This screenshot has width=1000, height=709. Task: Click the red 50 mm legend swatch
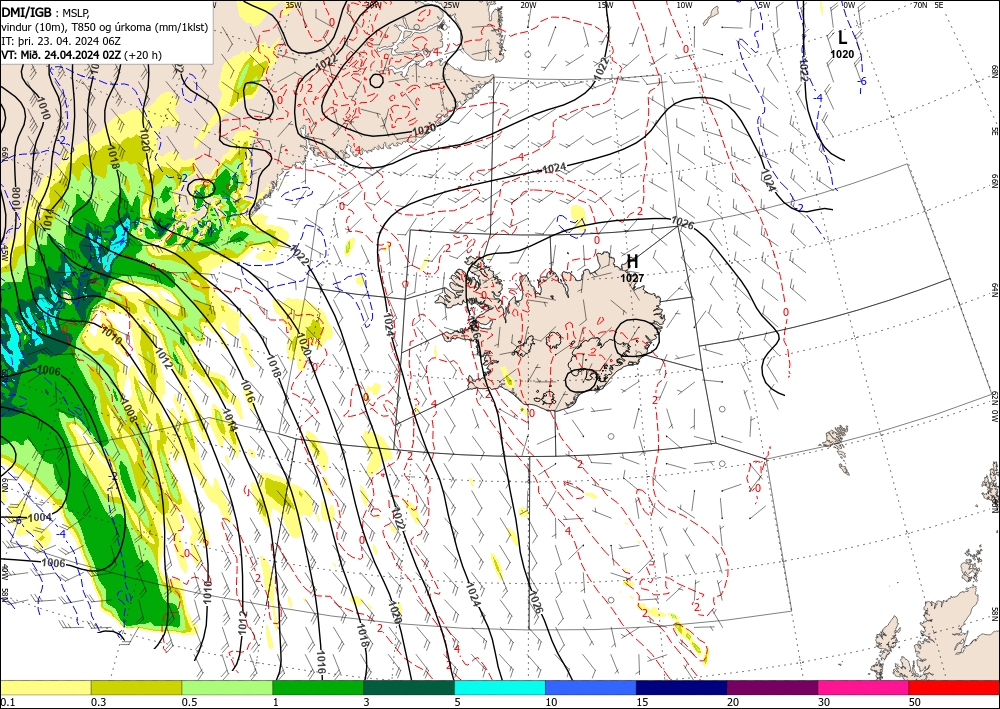tap(954, 687)
